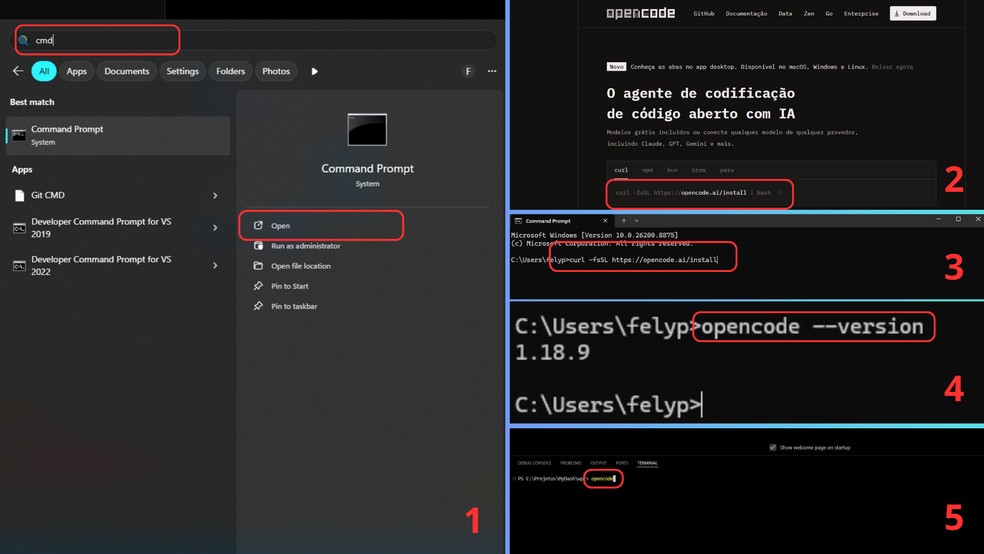Choose Pin to taskbar
Image resolution: width=984 pixels, height=554 pixels.
(x=294, y=306)
